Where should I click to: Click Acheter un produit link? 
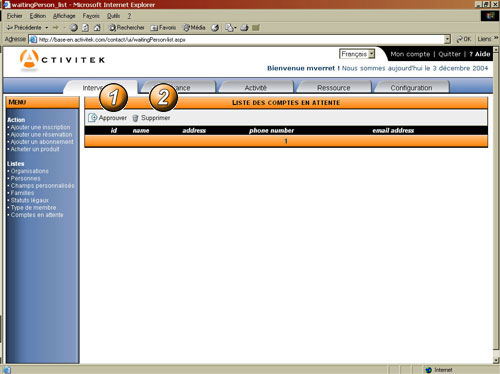click(35, 149)
